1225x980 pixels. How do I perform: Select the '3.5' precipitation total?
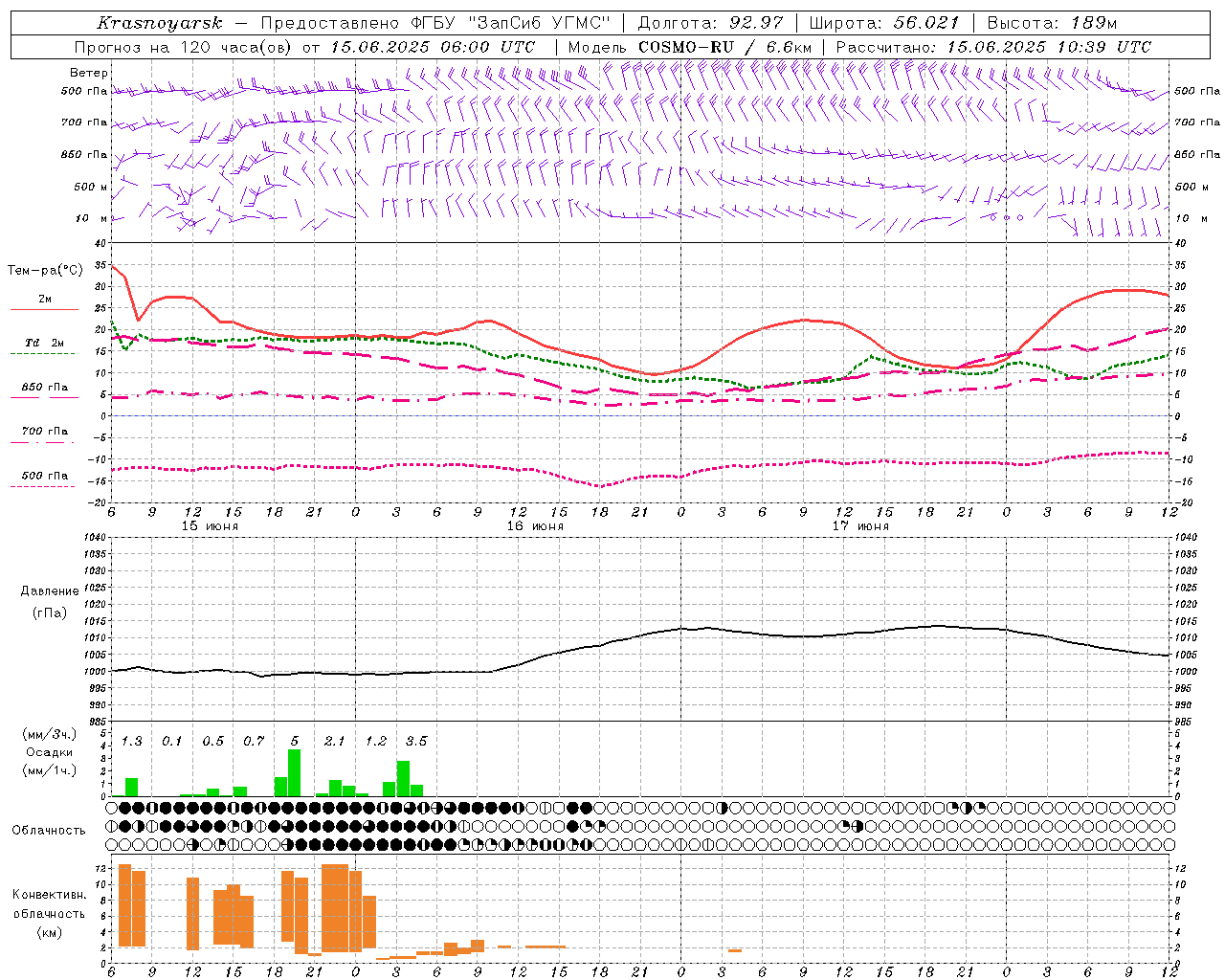click(416, 741)
